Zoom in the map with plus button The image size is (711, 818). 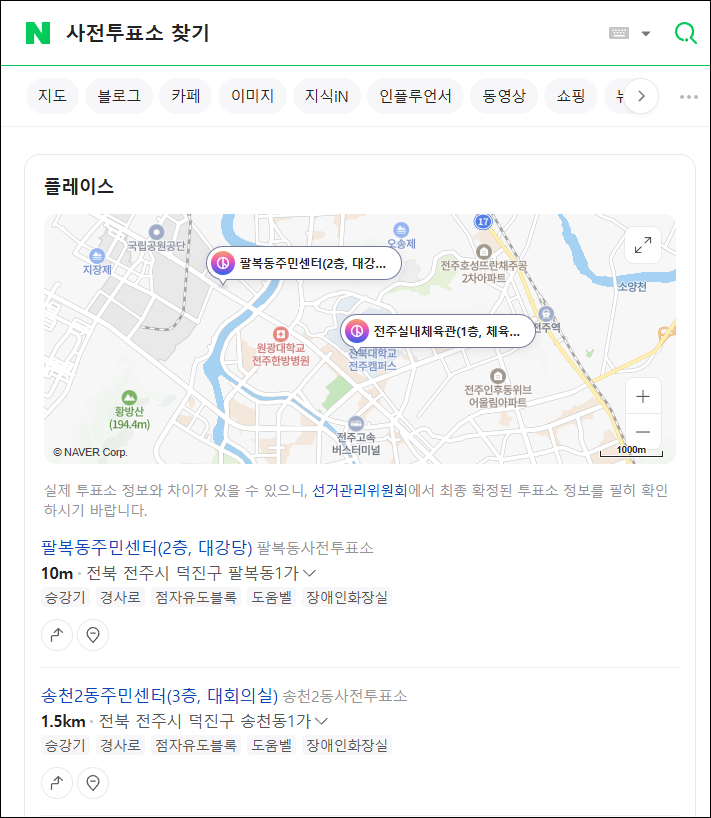[643, 396]
